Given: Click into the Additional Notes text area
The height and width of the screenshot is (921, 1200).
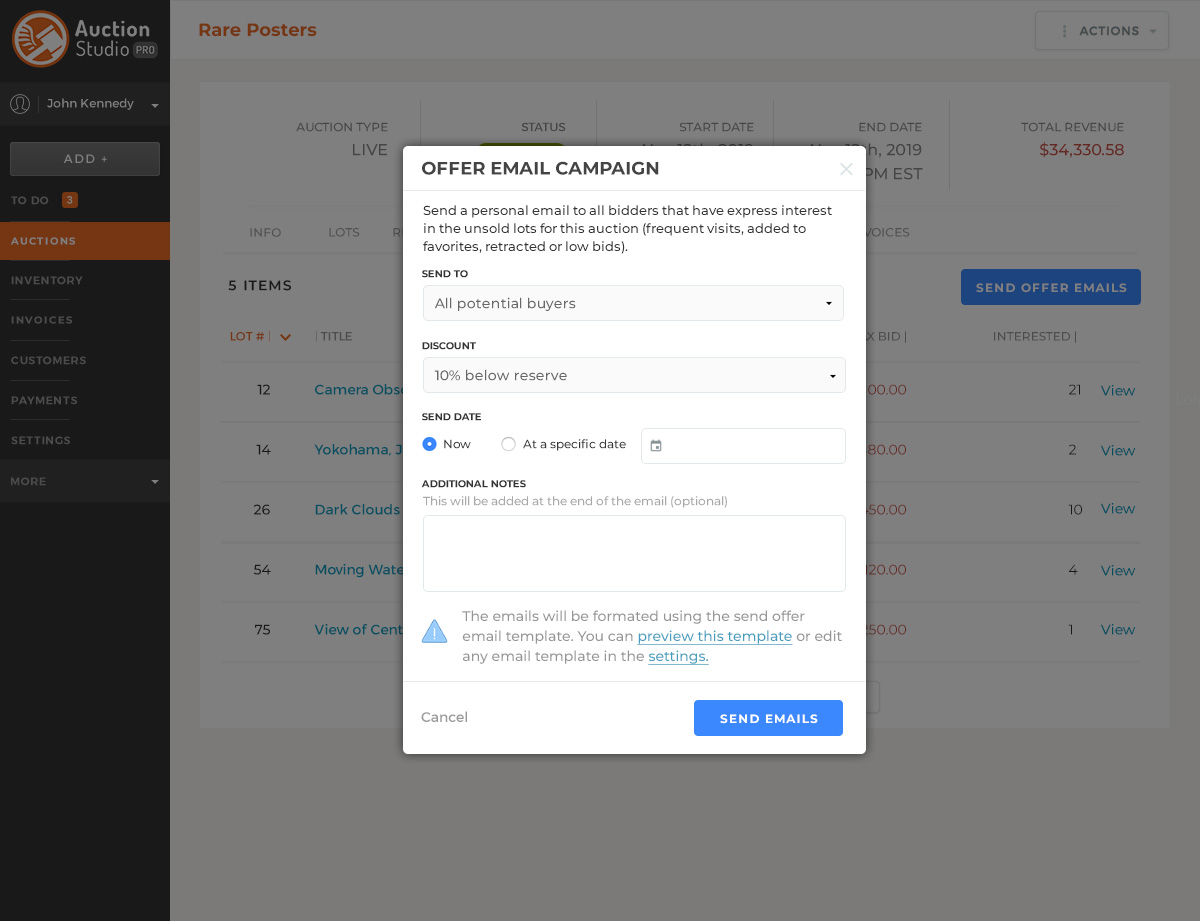Looking at the screenshot, I should coord(633,553).
